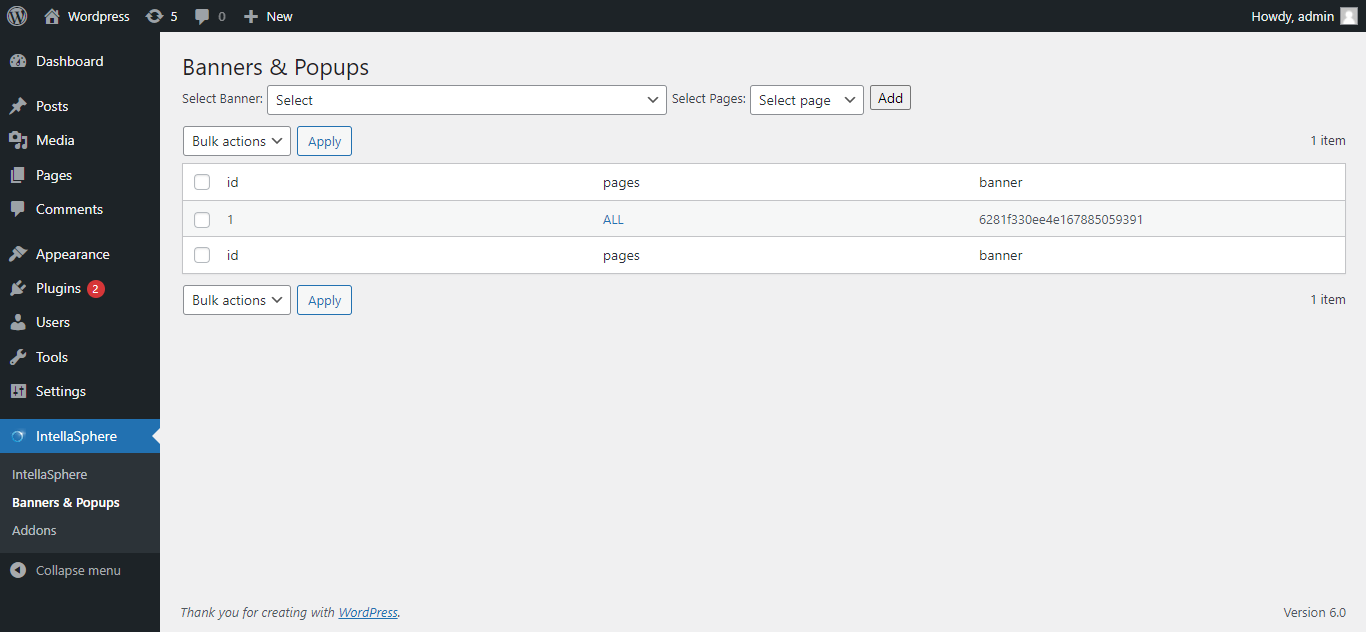Toggle the select-all checkbox in table header

coord(202,182)
